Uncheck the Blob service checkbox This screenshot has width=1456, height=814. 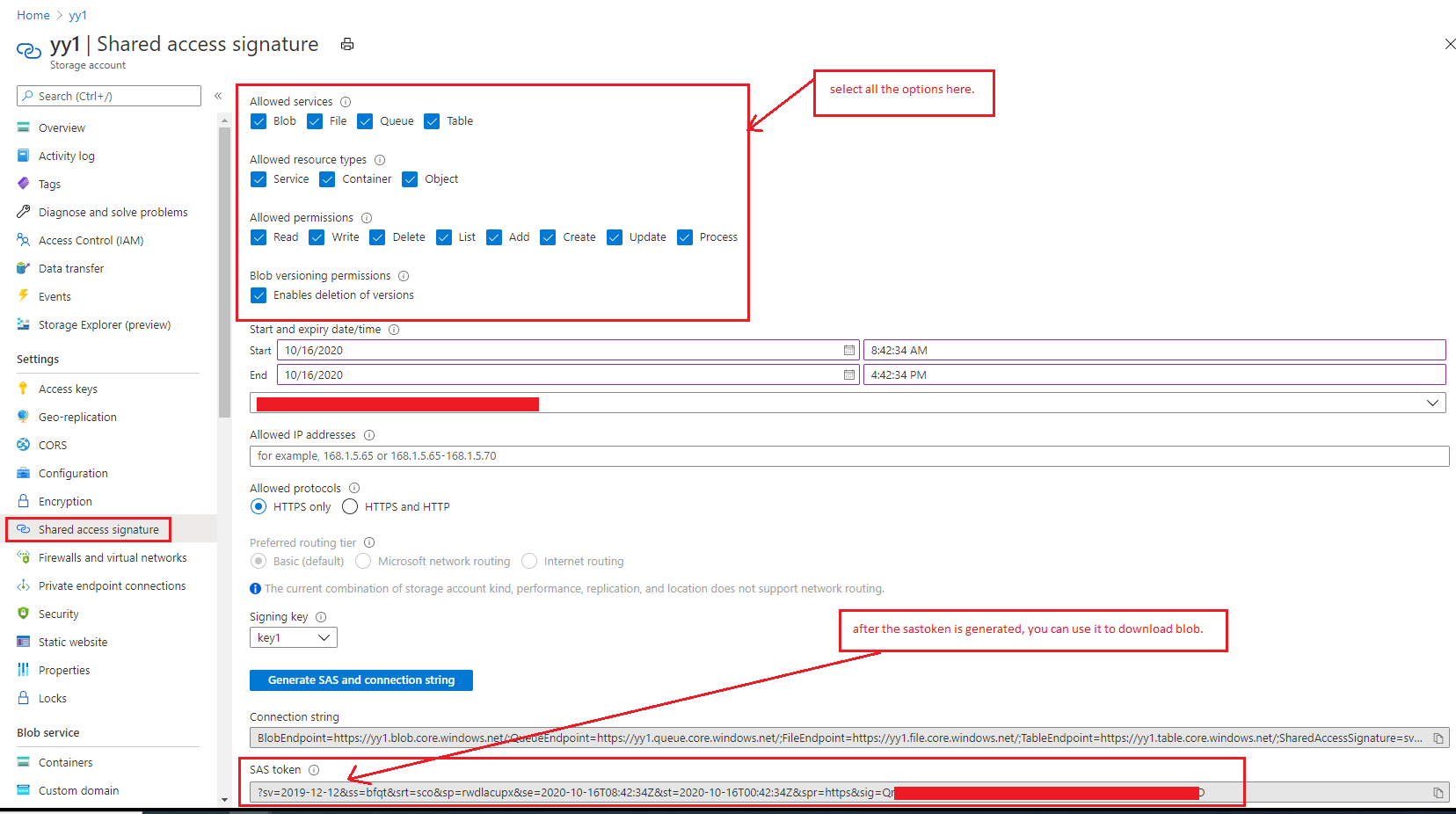258,121
